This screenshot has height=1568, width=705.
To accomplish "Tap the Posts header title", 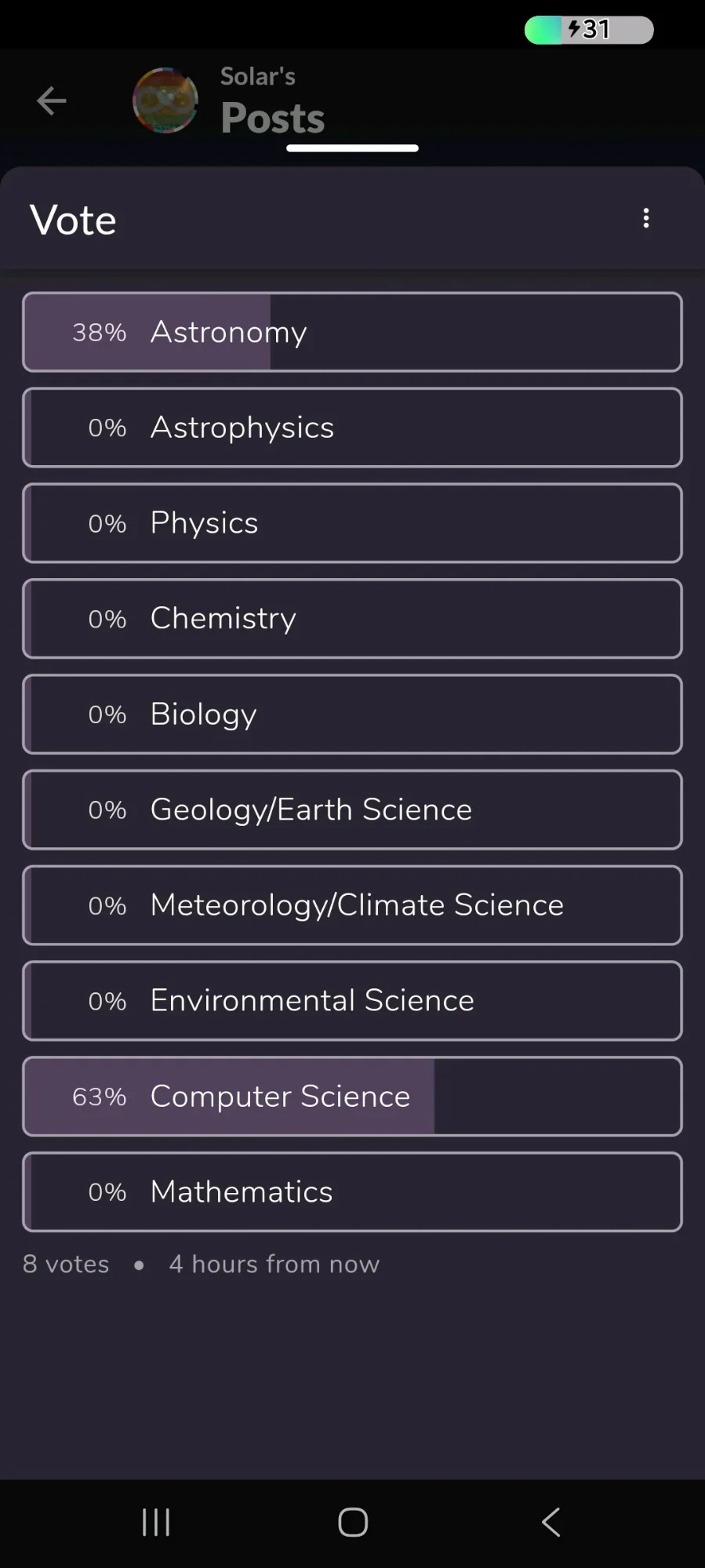I will pyautogui.click(x=272, y=118).
